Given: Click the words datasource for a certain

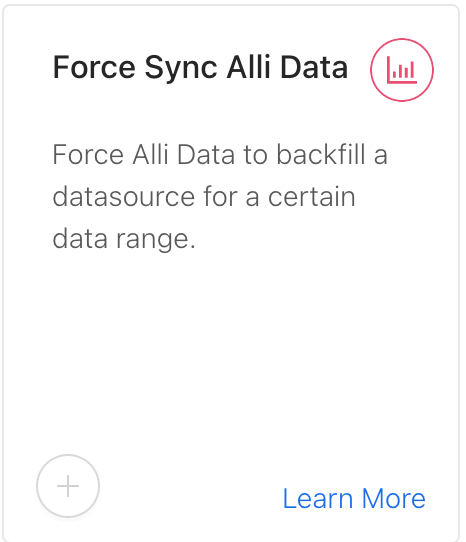Looking at the screenshot, I should [204, 197].
